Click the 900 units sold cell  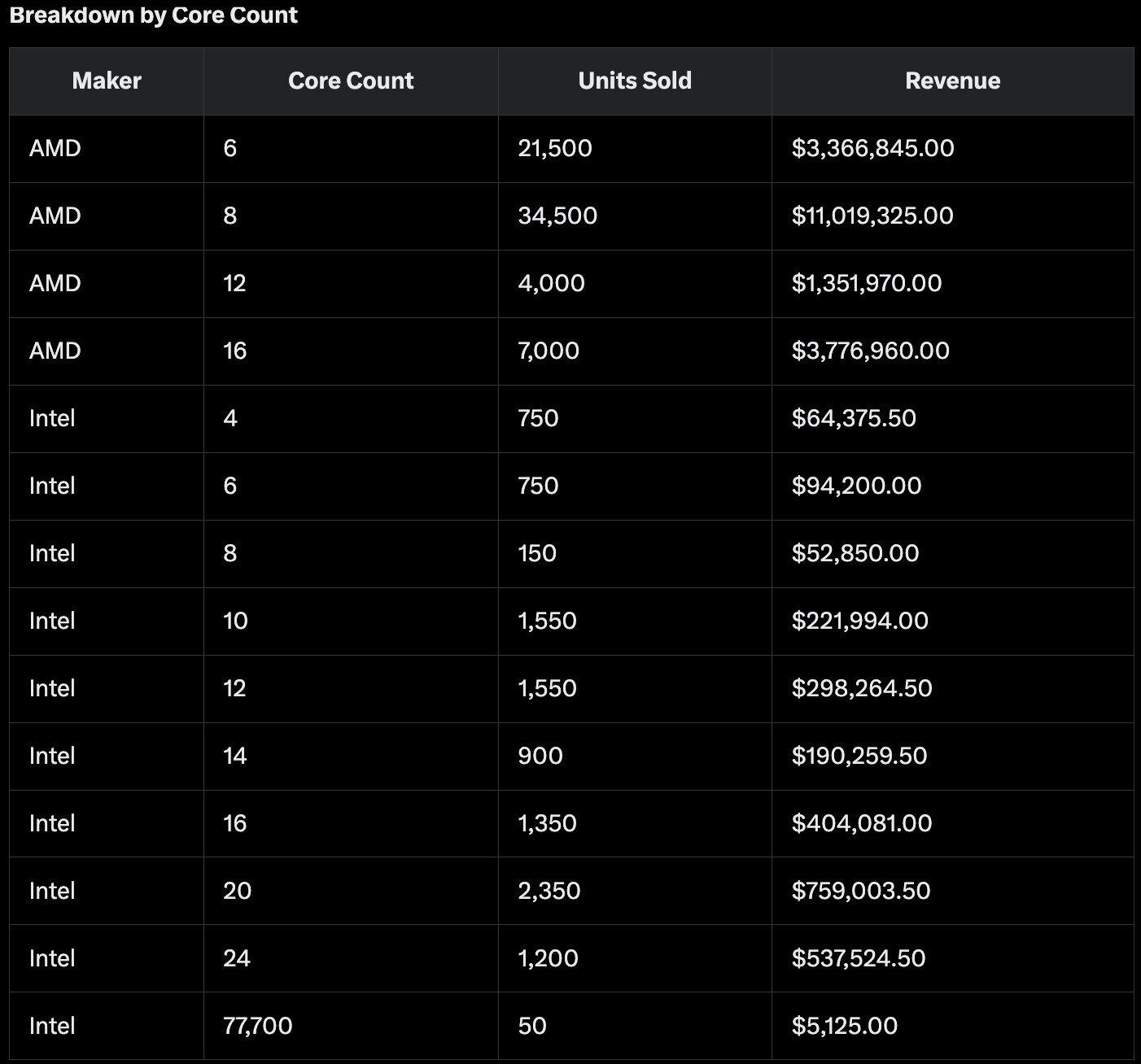click(x=540, y=756)
